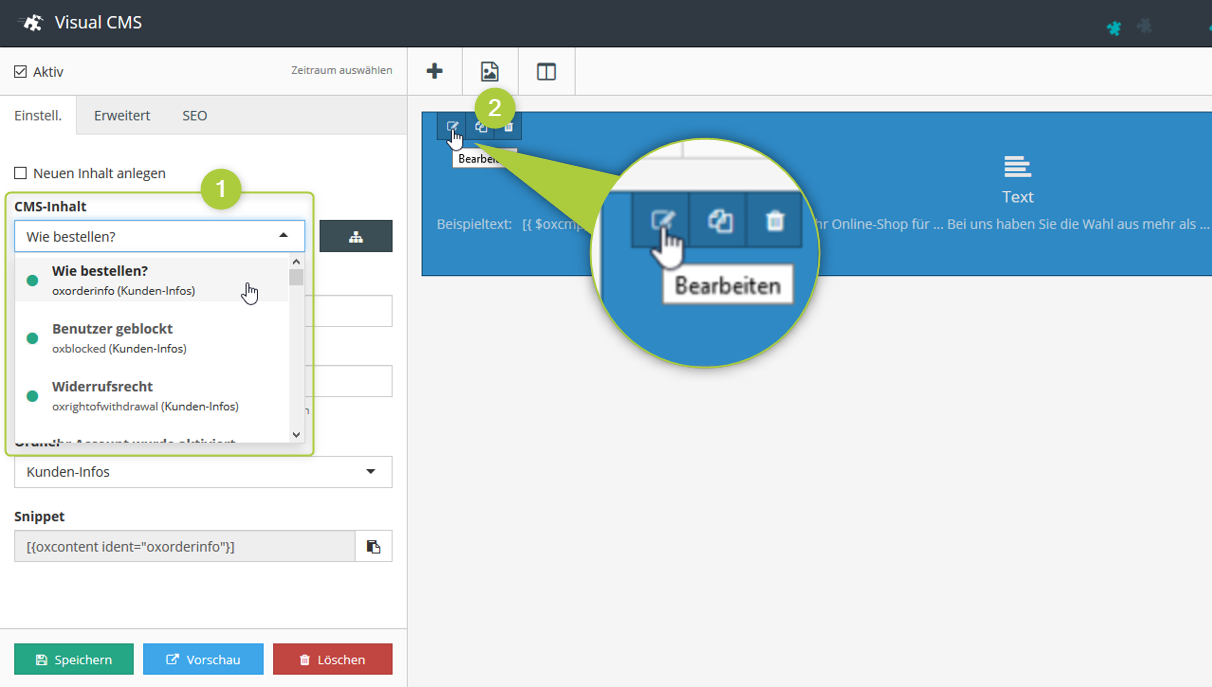This screenshot has height=687, width=1212.
Task: Click the Text widget label
Action: click(x=1018, y=197)
